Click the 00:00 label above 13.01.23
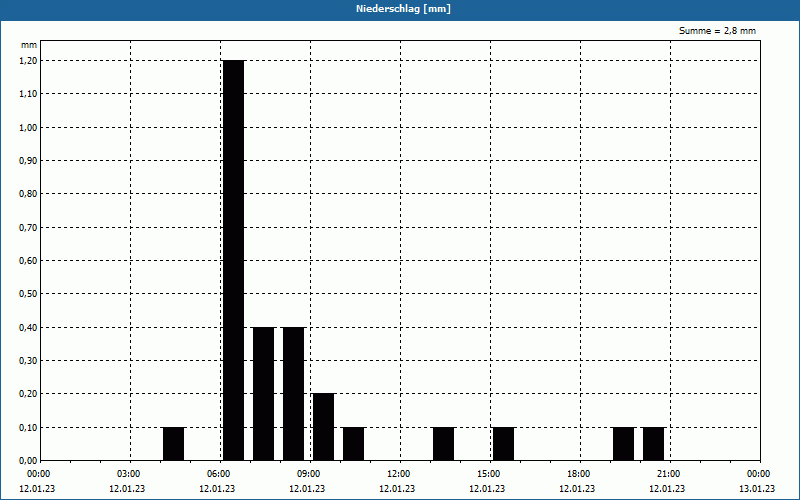Image resolution: width=800 pixels, height=500 pixels. point(759,474)
